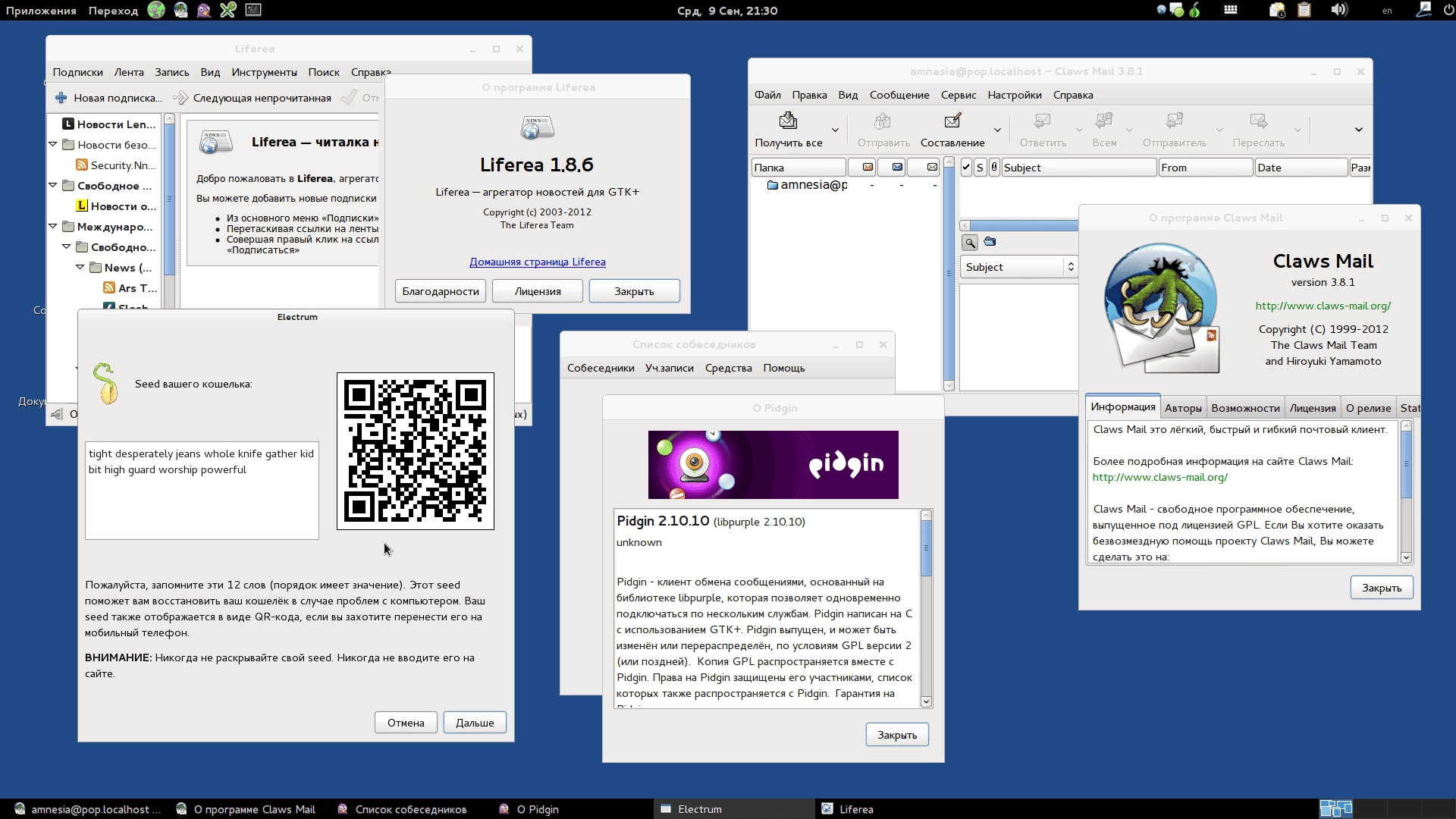Image resolution: width=1456 pixels, height=819 pixels.
Task: Open the 'Сообщение' menu in Claws Mail
Action: tap(899, 95)
